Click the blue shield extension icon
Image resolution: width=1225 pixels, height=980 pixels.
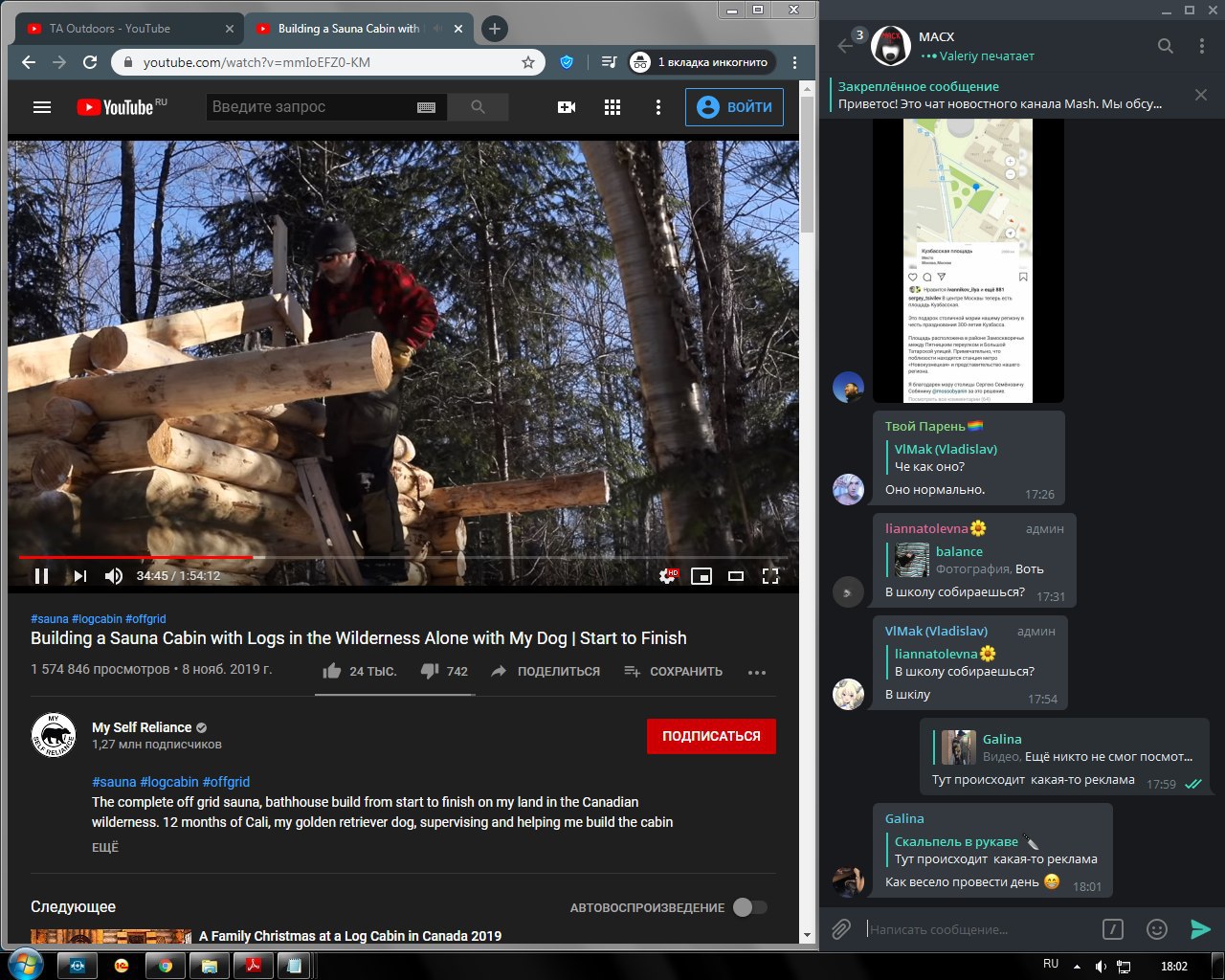click(567, 62)
